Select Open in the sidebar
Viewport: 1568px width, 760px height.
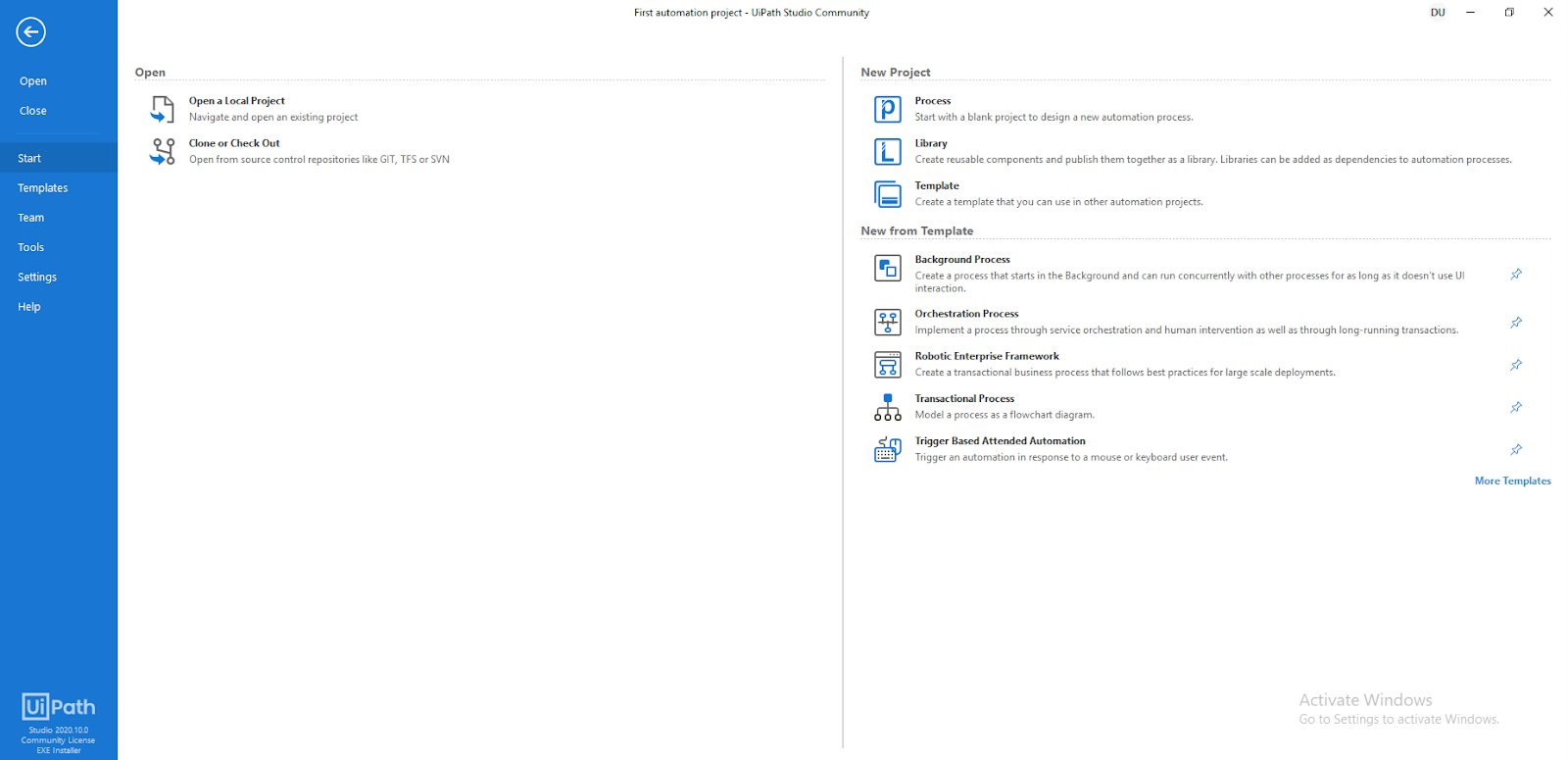pyautogui.click(x=33, y=81)
